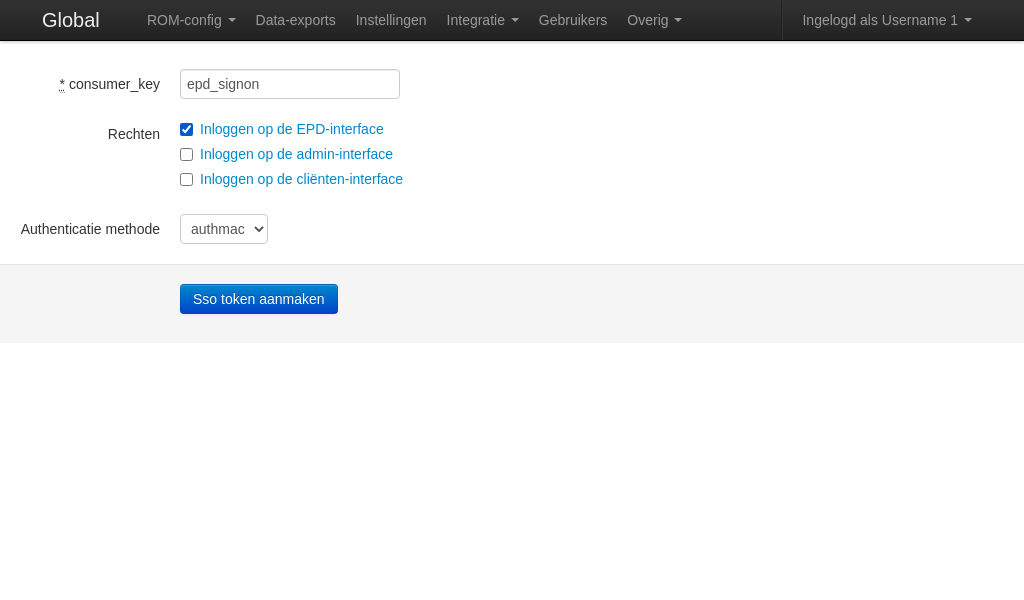Image resolution: width=1024 pixels, height=600 pixels.
Task: Click the 'Inloggen op de admin-interface' label text
Action: 296,154
